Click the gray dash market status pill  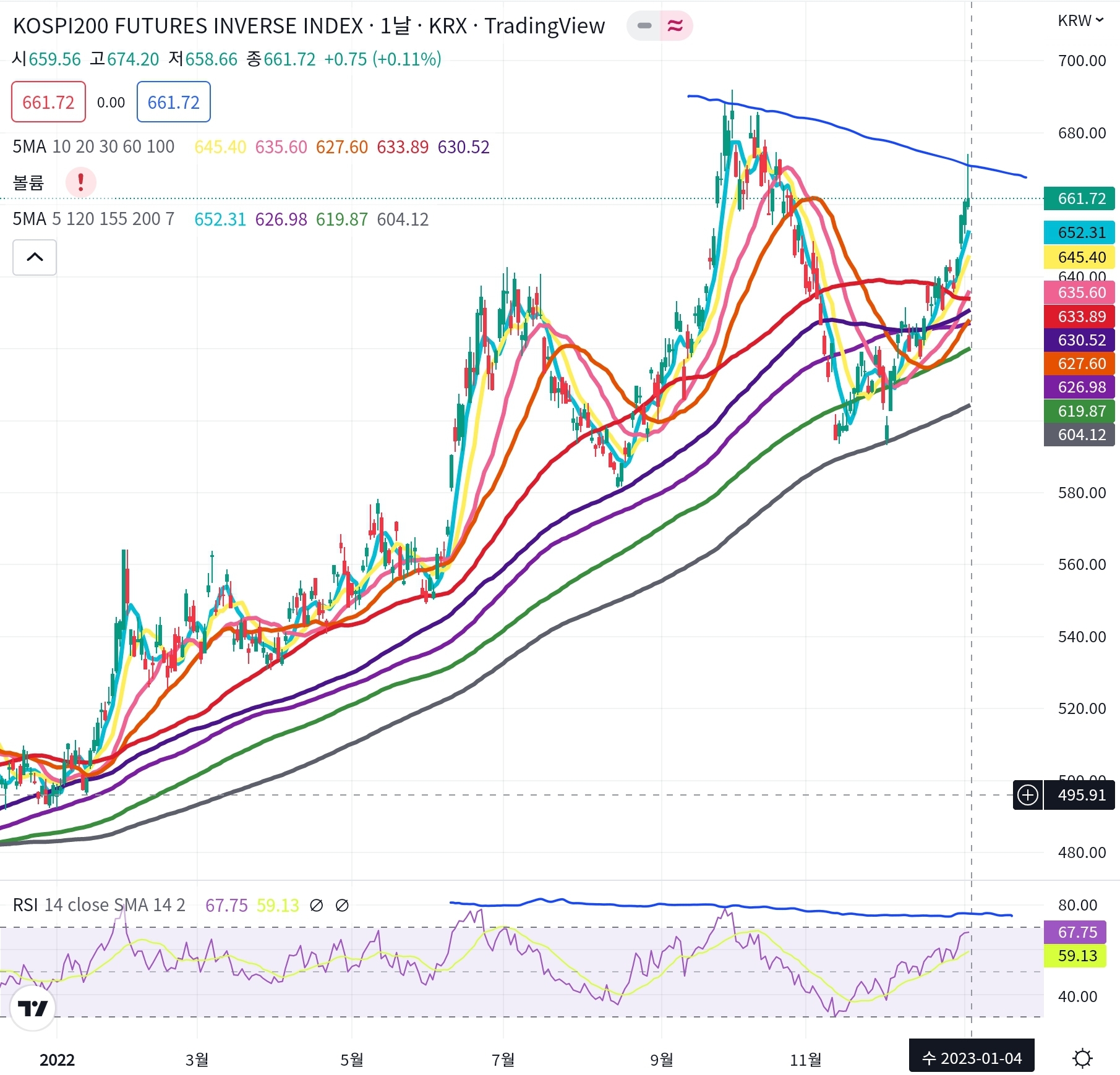point(644,26)
